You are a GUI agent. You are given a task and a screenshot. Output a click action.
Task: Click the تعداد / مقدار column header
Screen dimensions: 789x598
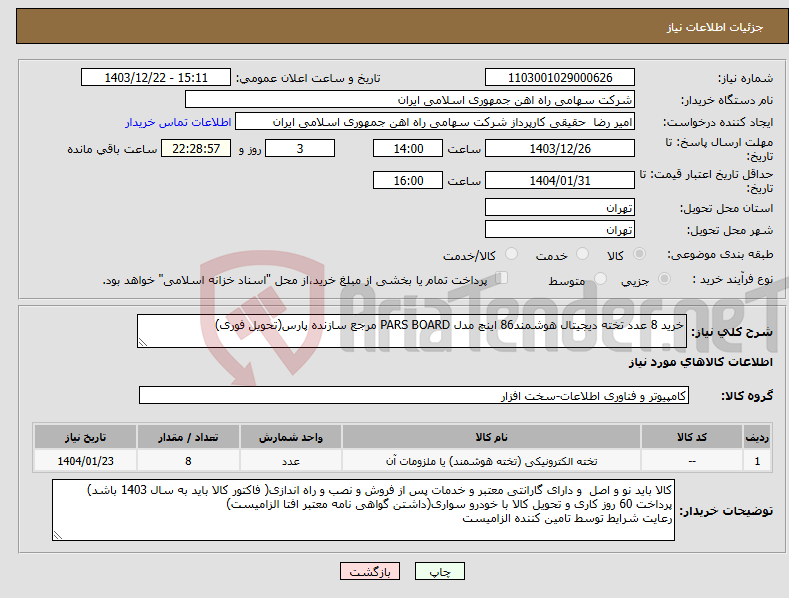point(188,437)
